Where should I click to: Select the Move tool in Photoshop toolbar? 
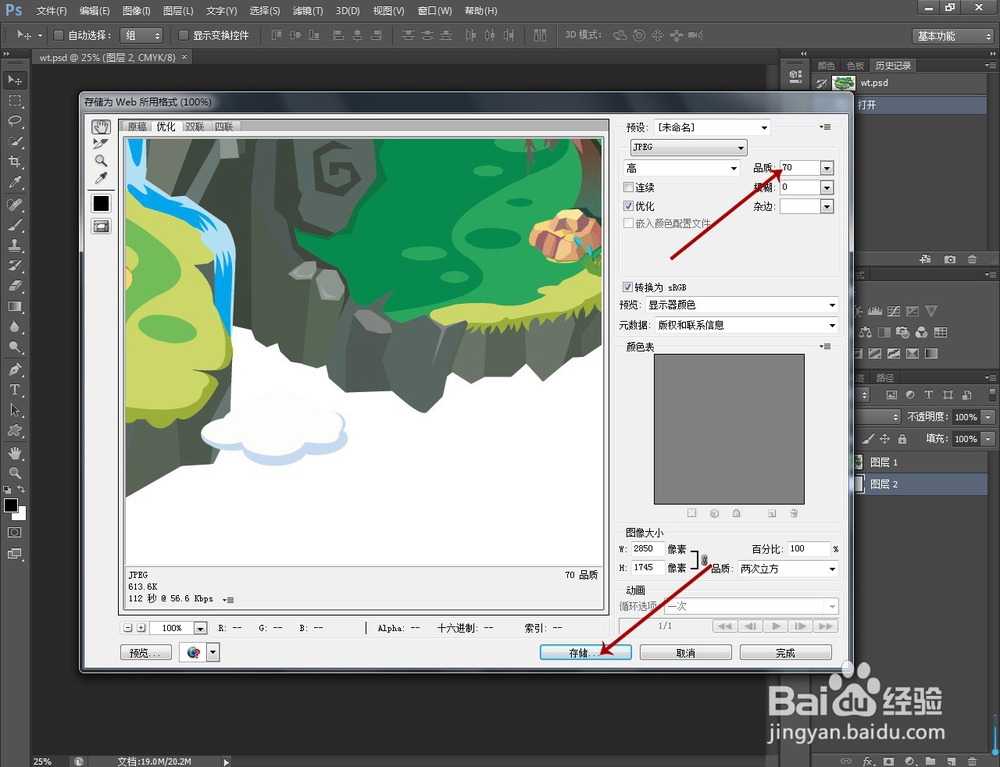click(15, 80)
